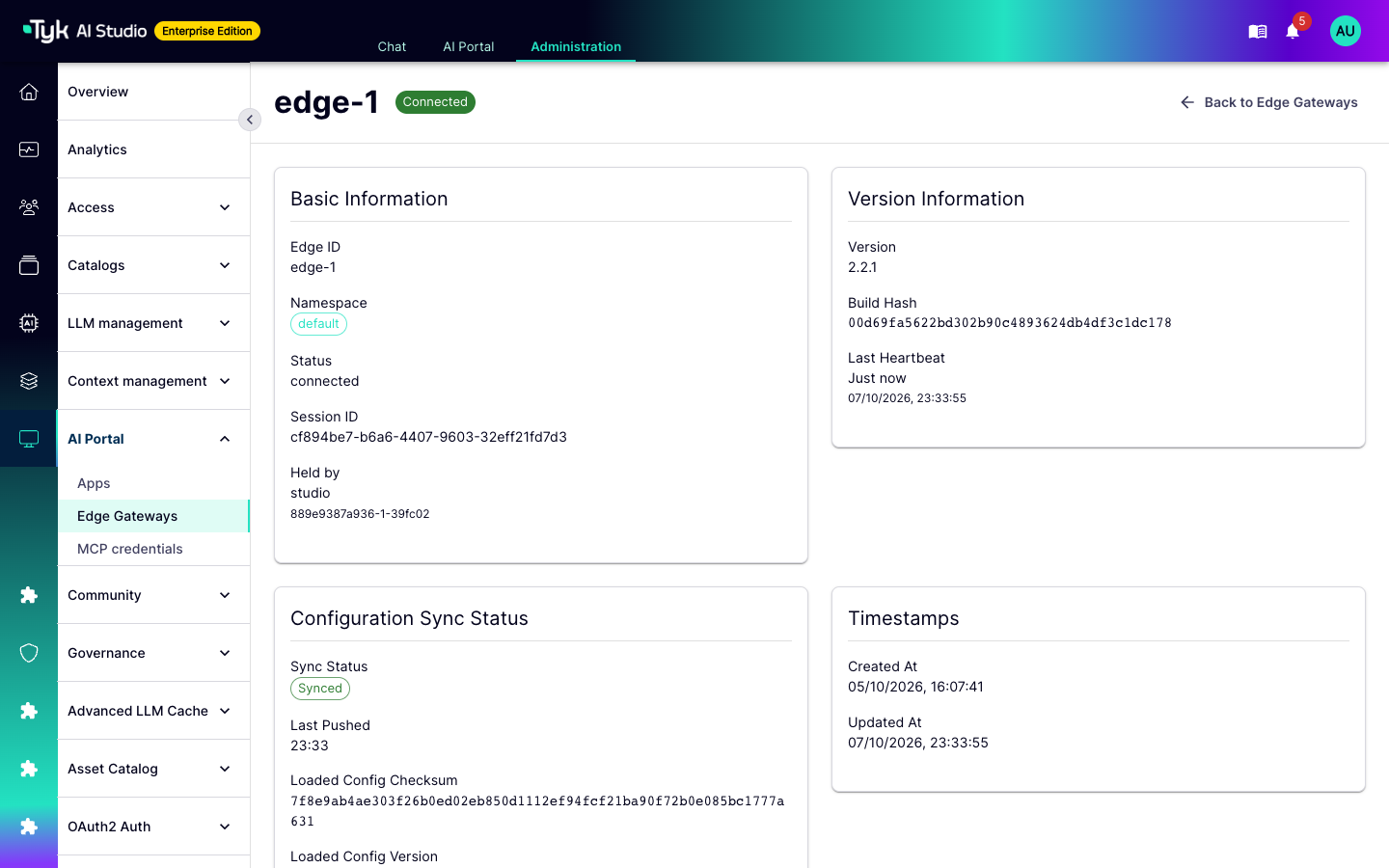Open the Apps submenu item

[x=154, y=483]
